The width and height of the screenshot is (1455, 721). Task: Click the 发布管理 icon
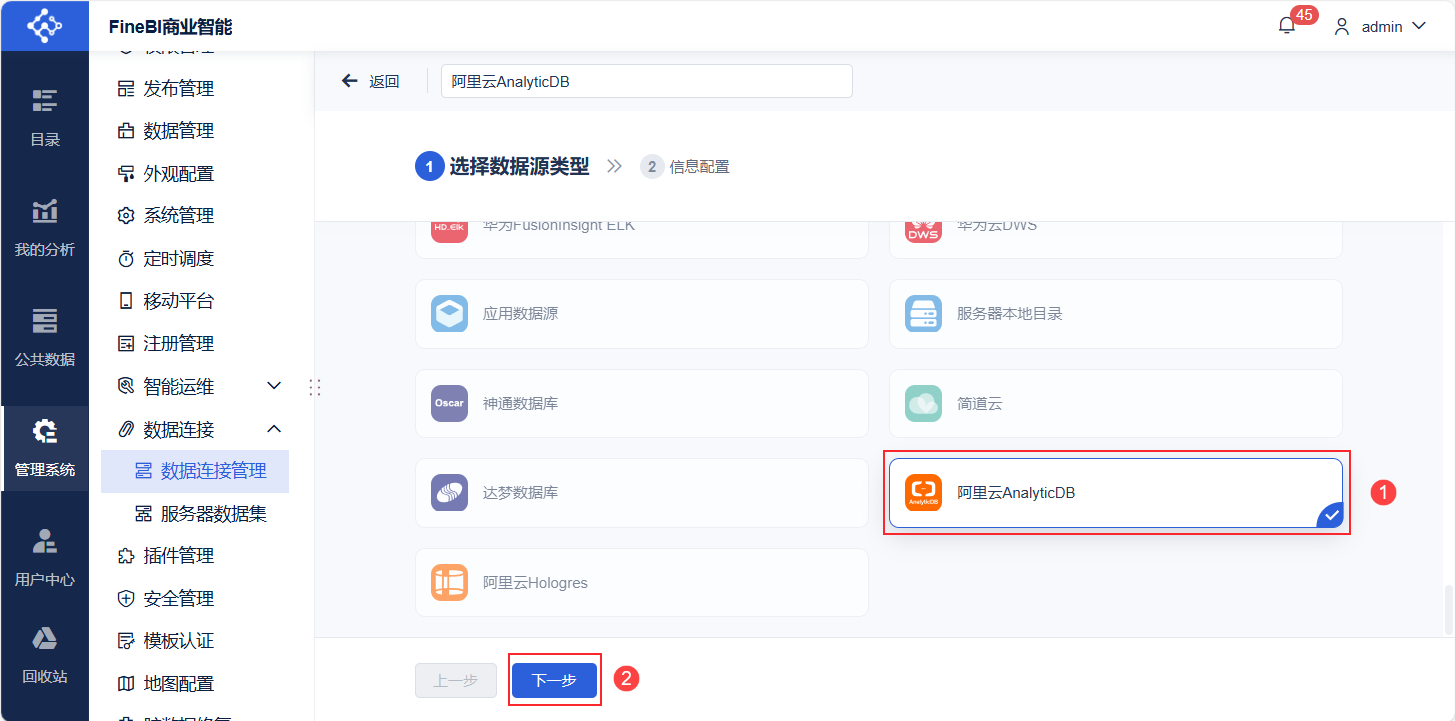pos(126,89)
